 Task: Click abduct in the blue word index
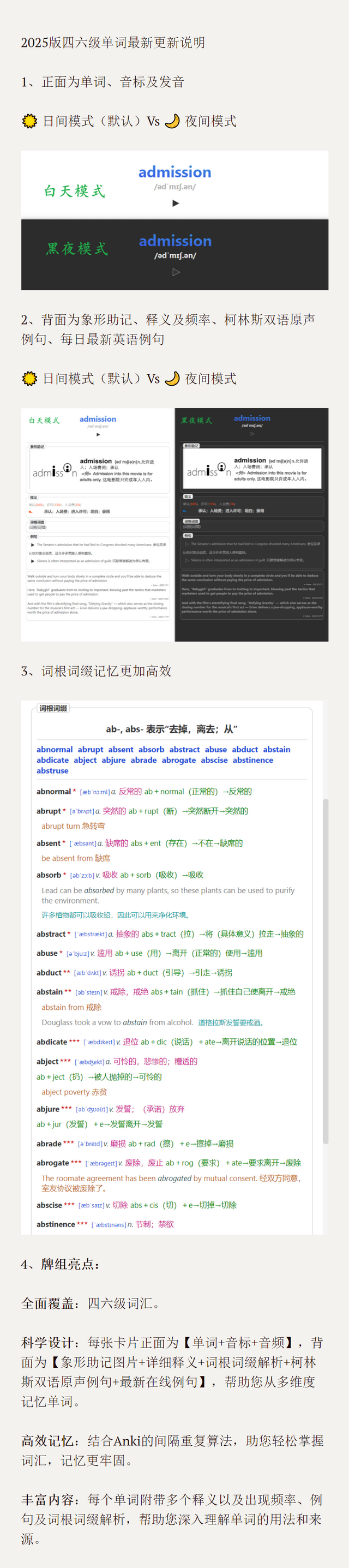[x=245, y=749]
